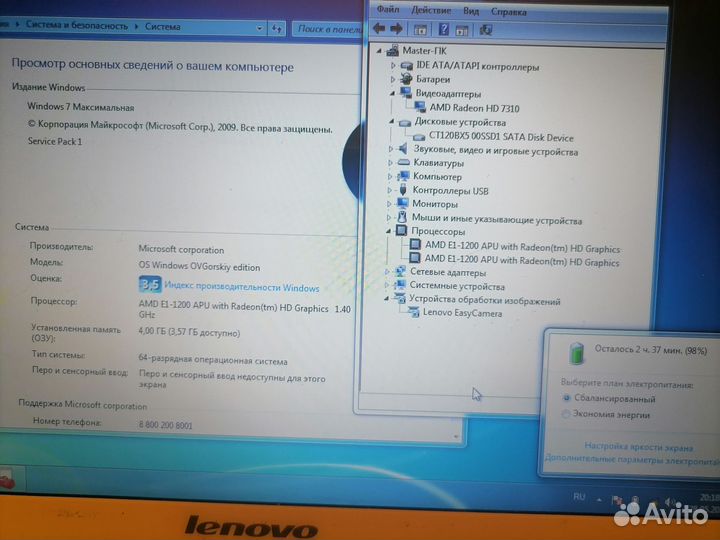The image size is (720, 540).
Task: Click the control panel search field
Action: (x=329, y=29)
